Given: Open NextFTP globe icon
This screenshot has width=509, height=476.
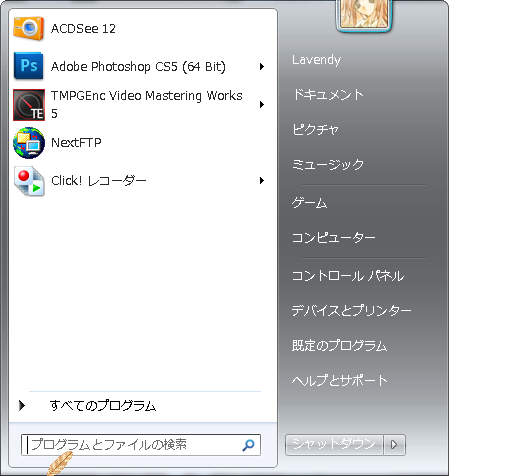Looking at the screenshot, I should pyautogui.click(x=29, y=143).
